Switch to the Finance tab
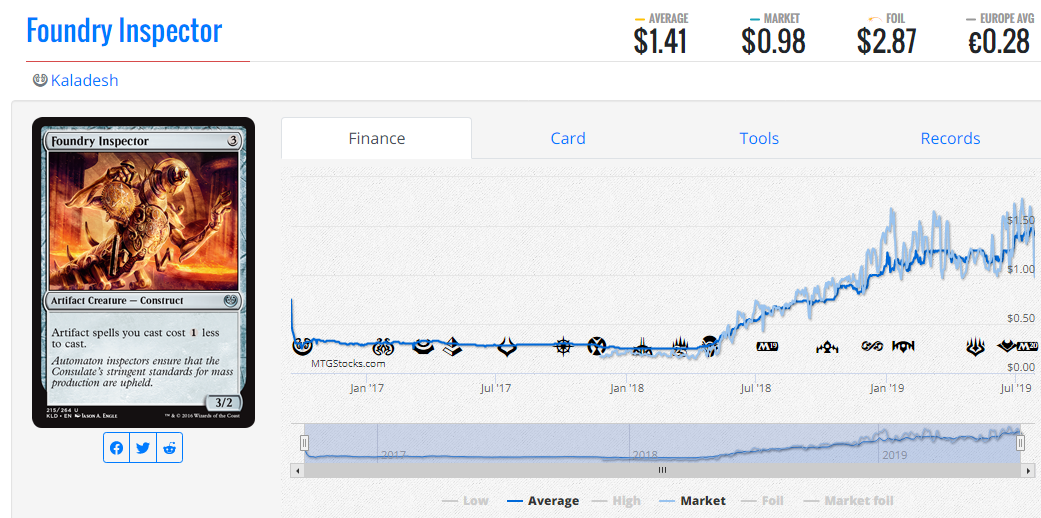Screen dimensions: 1041x518 (x=376, y=138)
